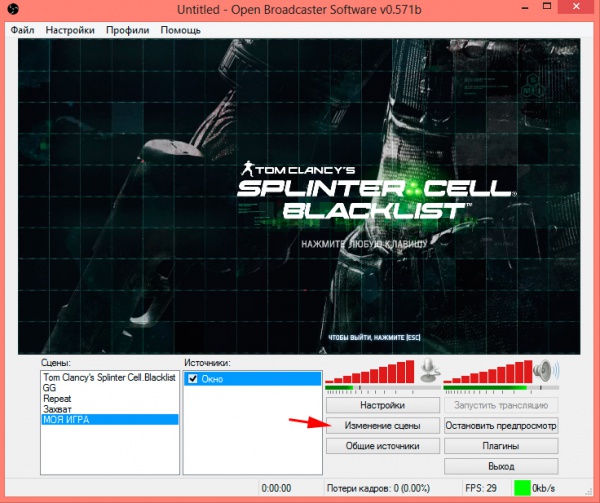Screen dimensions: 600x503
Task: Adjust the microphone volume meter
Action: [x=370, y=373]
